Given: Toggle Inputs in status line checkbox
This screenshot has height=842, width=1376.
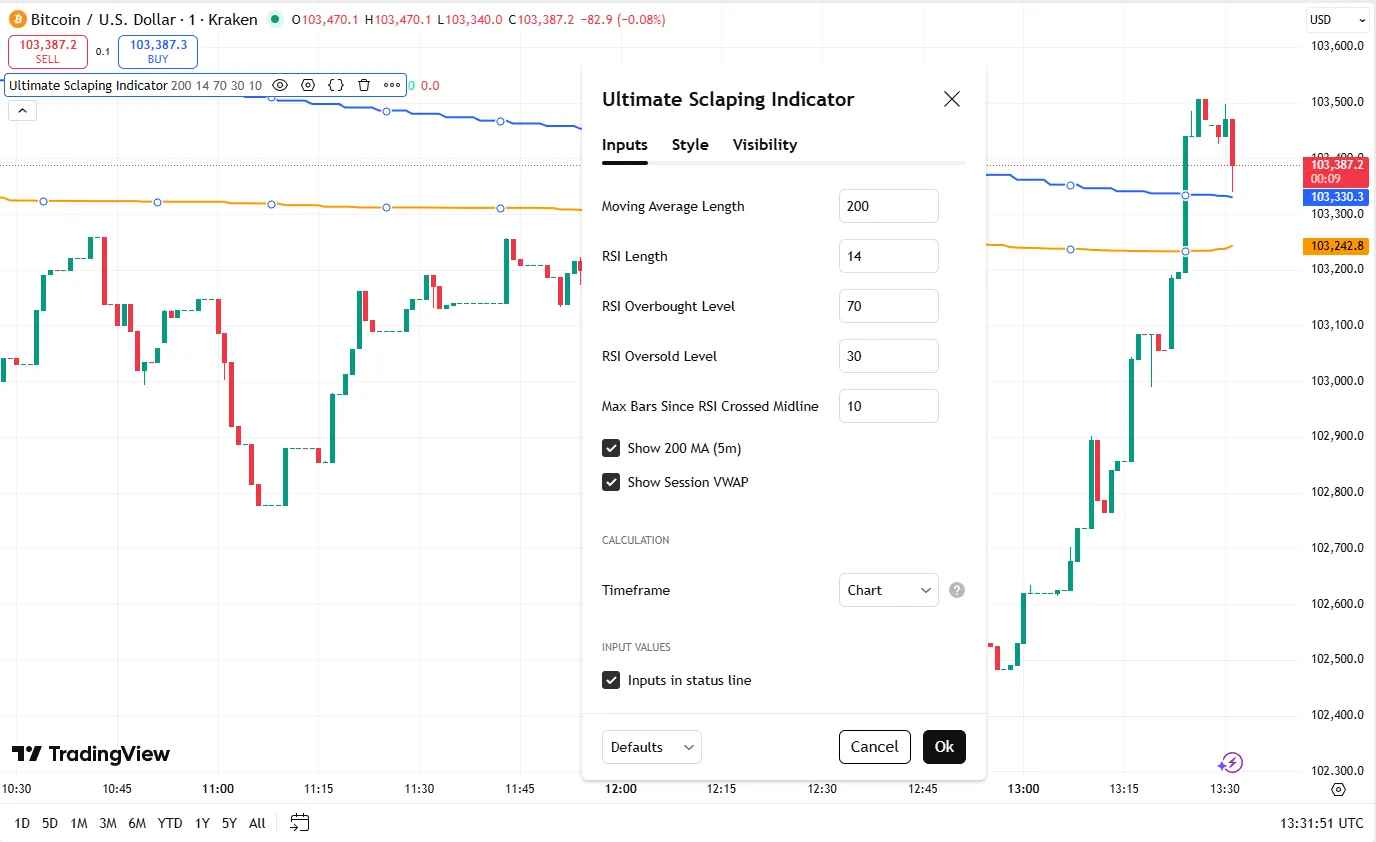Looking at the screenshot, I should (611, 680).
